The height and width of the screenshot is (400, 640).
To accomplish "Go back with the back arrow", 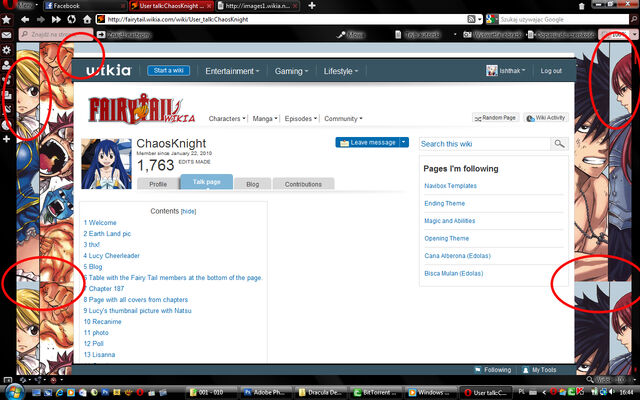I will [25, 19].
